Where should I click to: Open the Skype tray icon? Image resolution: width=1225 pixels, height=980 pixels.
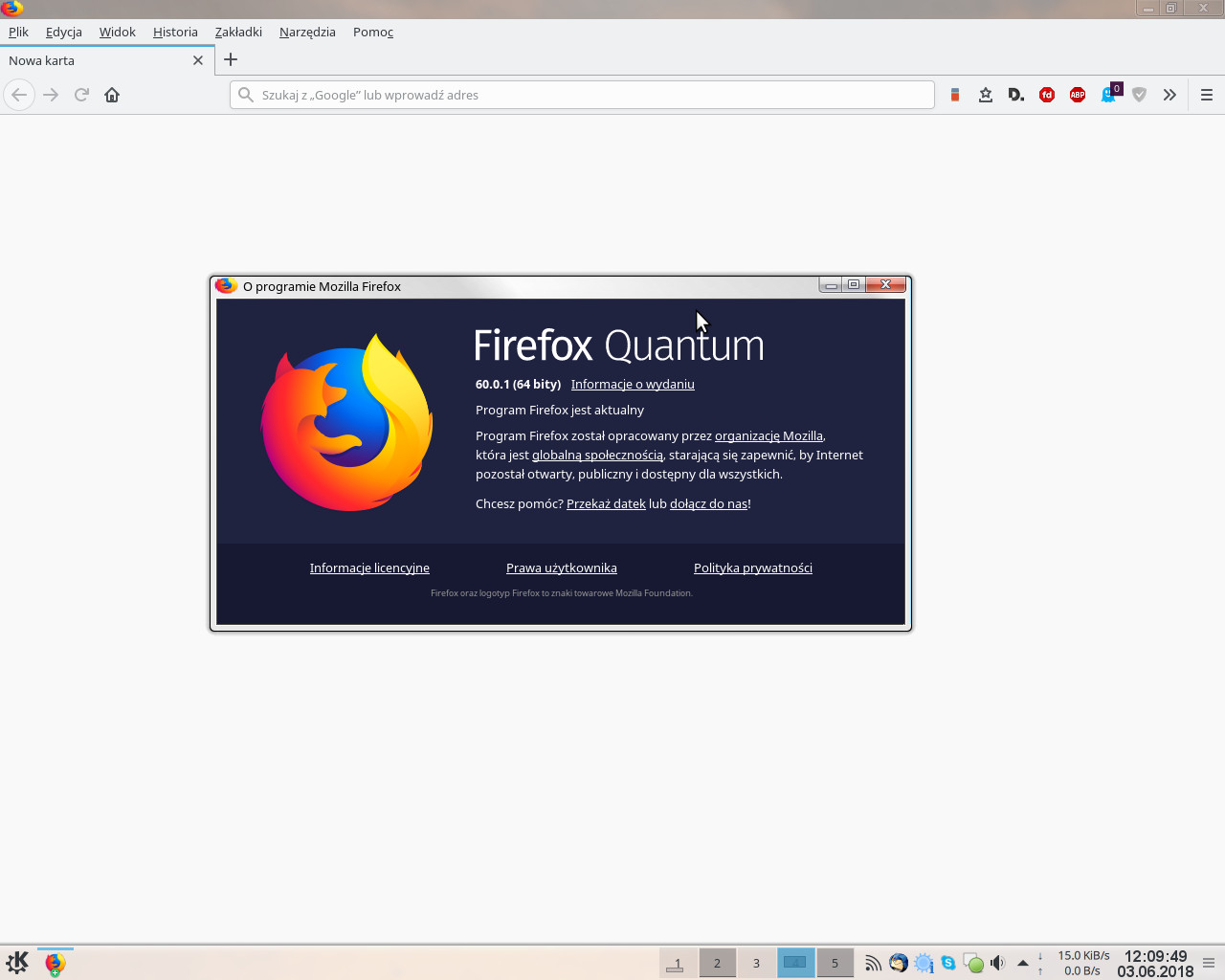(x=948, y=963)
